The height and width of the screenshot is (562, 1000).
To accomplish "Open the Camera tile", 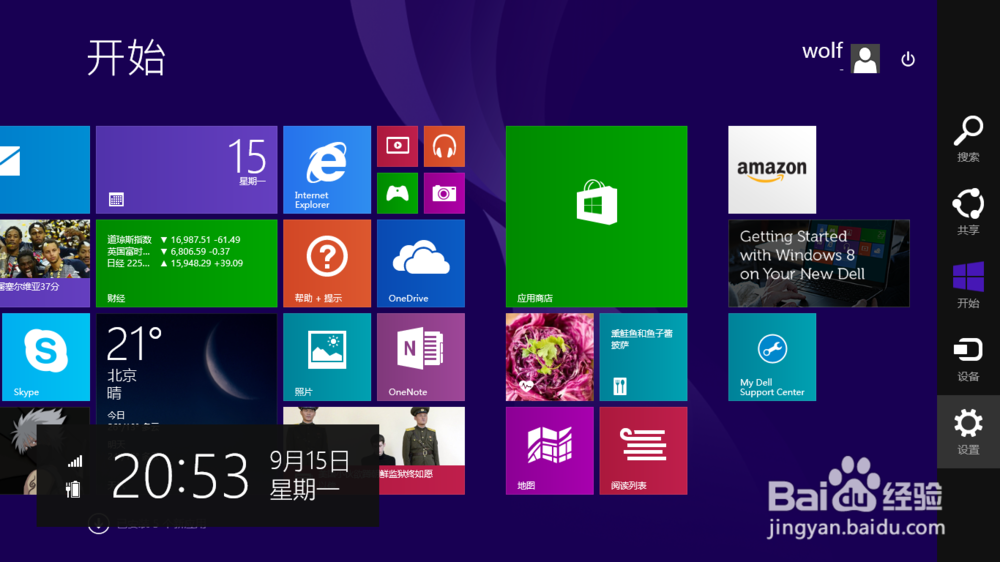I will click(445, 193).
